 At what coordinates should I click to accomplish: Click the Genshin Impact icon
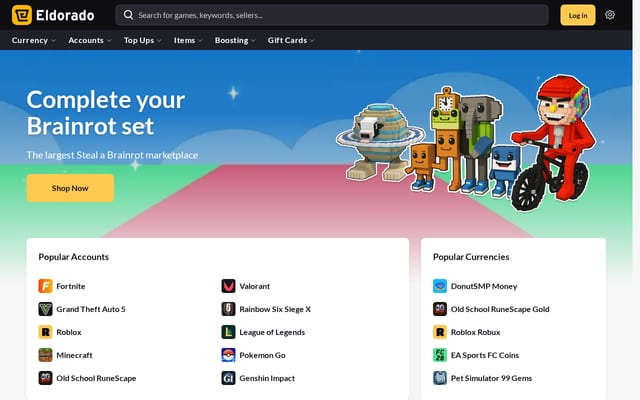click(228, 378)
